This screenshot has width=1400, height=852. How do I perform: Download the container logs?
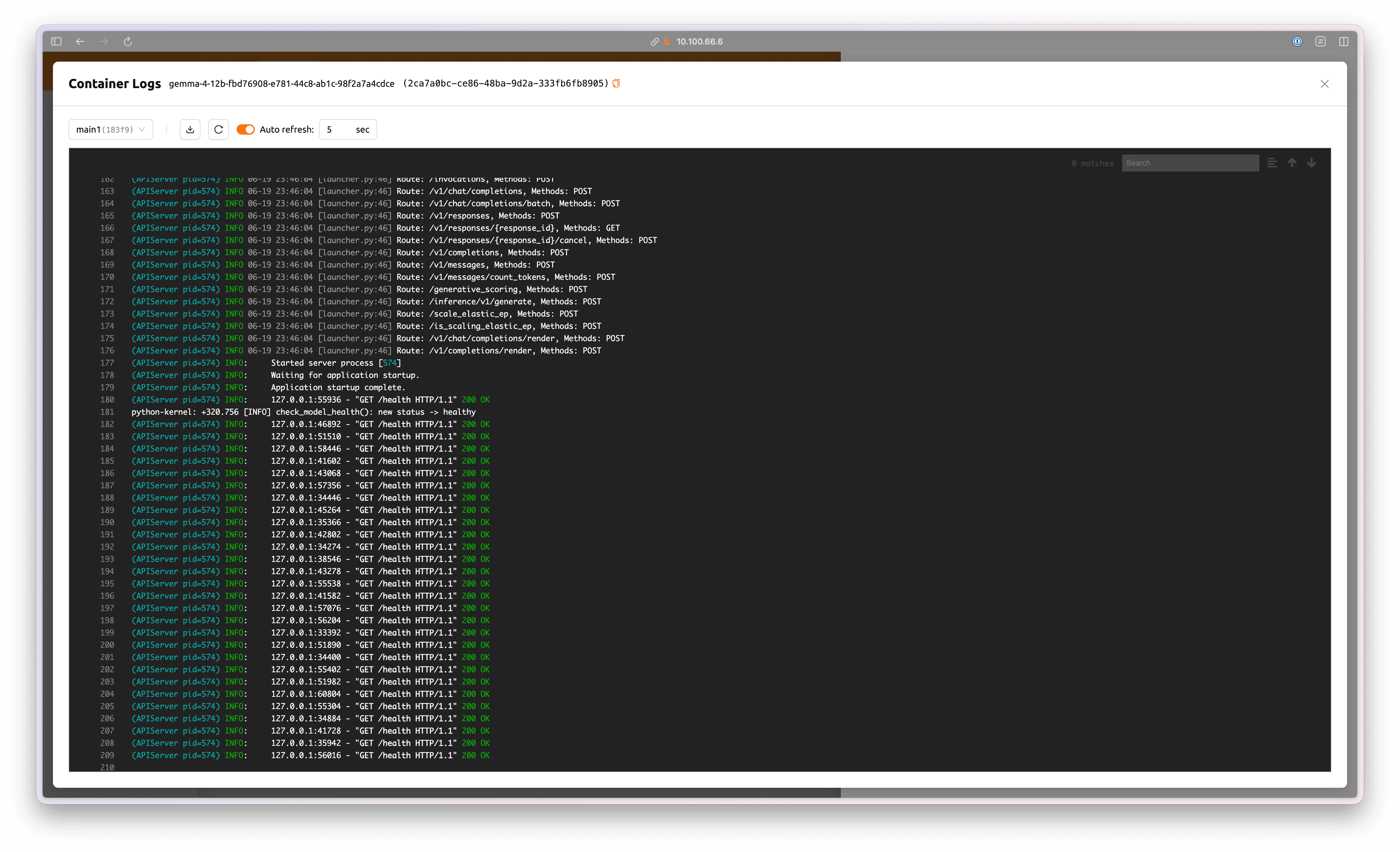[190, 129]
